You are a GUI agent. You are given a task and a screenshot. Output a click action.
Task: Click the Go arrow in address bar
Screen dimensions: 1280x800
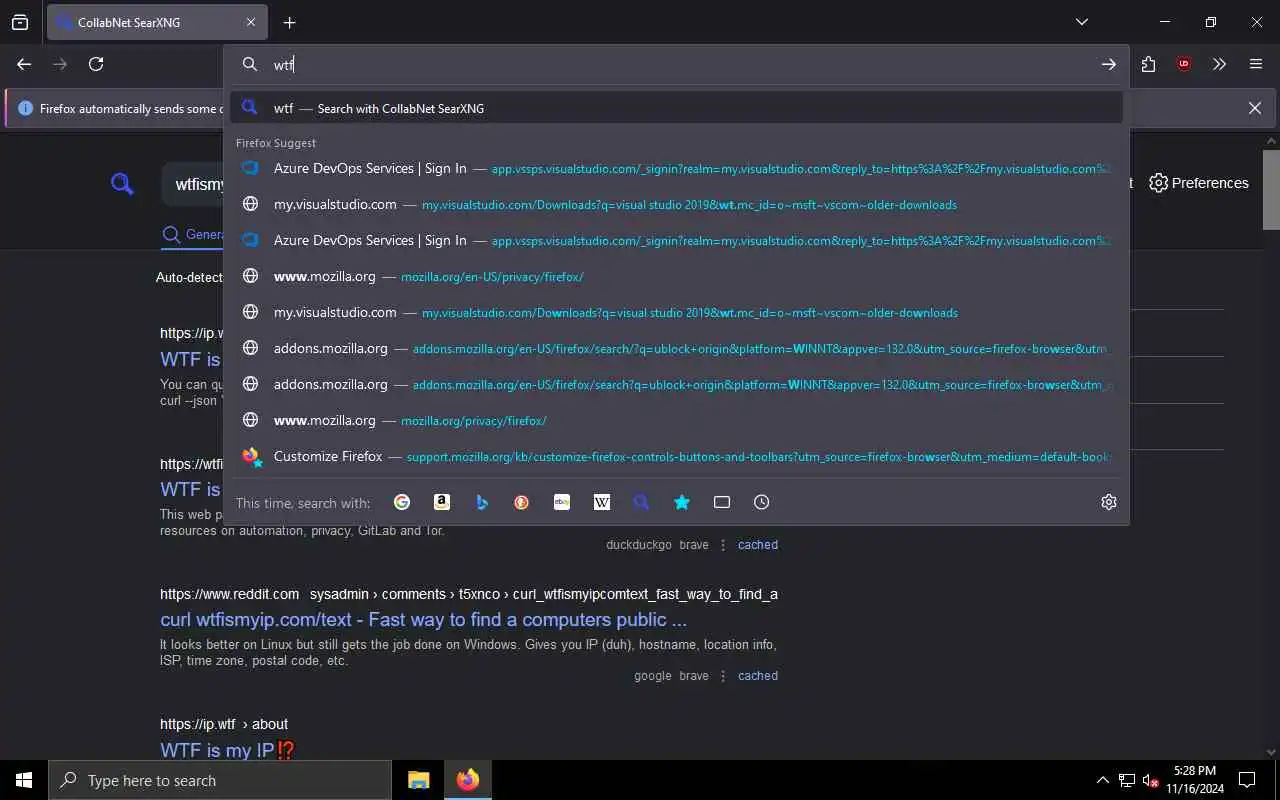pyautogui.click(x=1109, y=64)
